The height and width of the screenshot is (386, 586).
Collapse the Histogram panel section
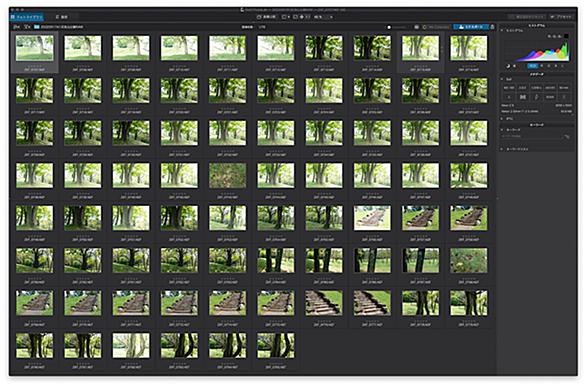point(502,31)
